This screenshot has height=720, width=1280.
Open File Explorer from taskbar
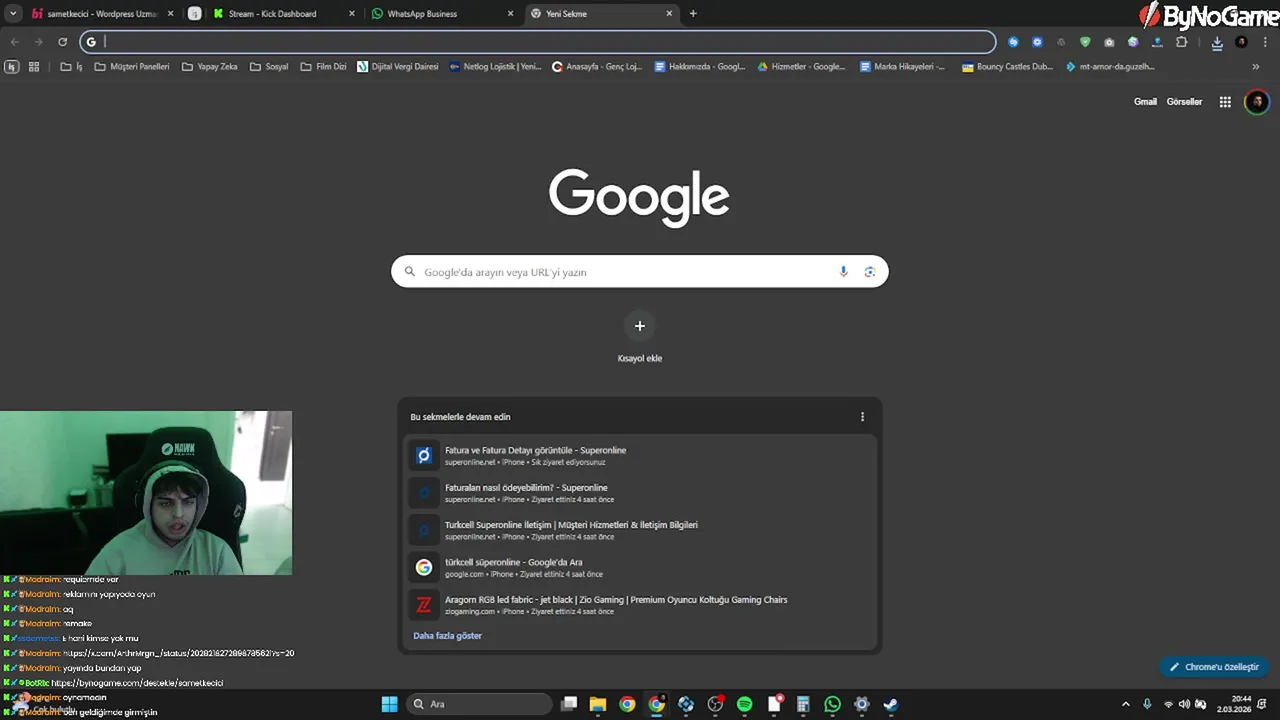tap(598, 704)
